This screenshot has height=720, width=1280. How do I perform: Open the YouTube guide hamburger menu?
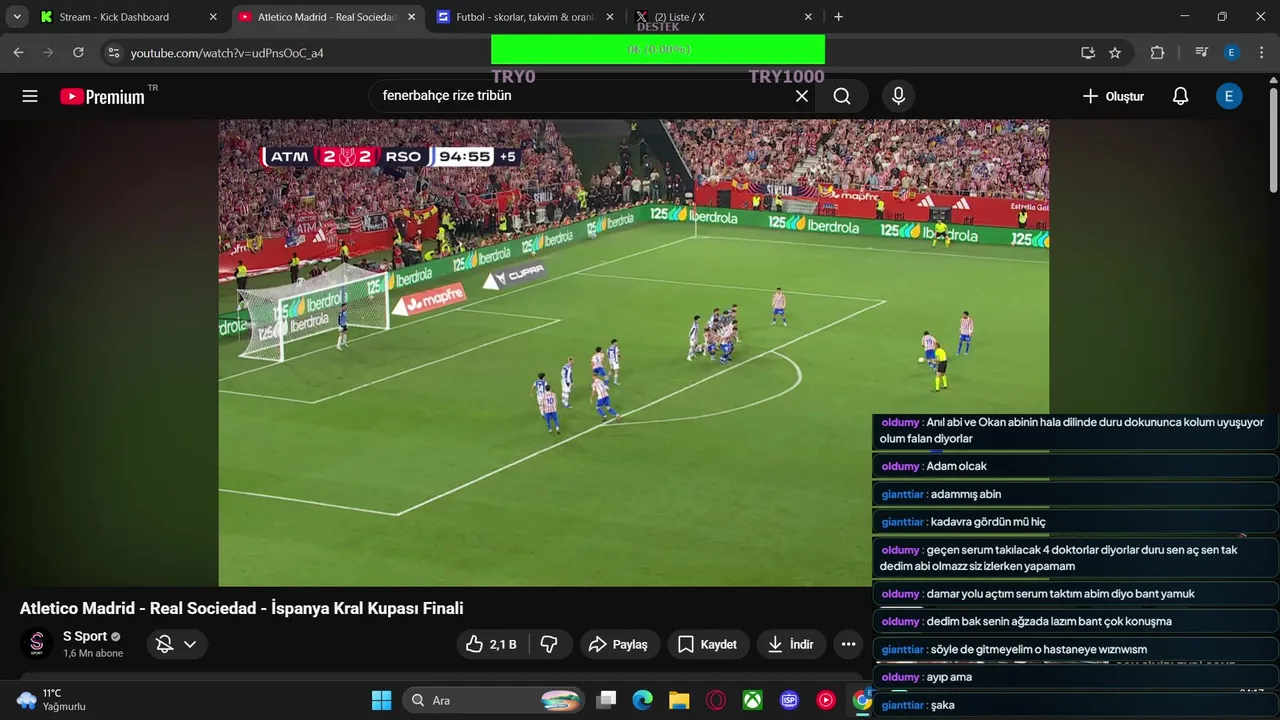pos(30,96)
